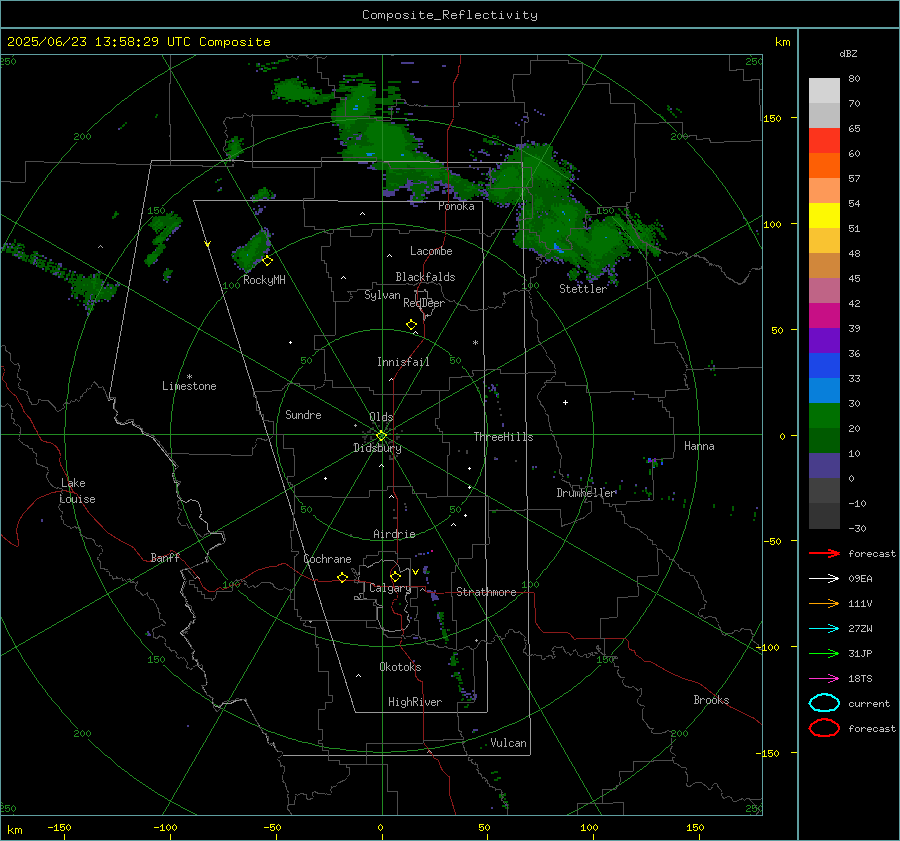900x841 pixels.
Task: Click the Limestone label
Action: click(189, 386)
